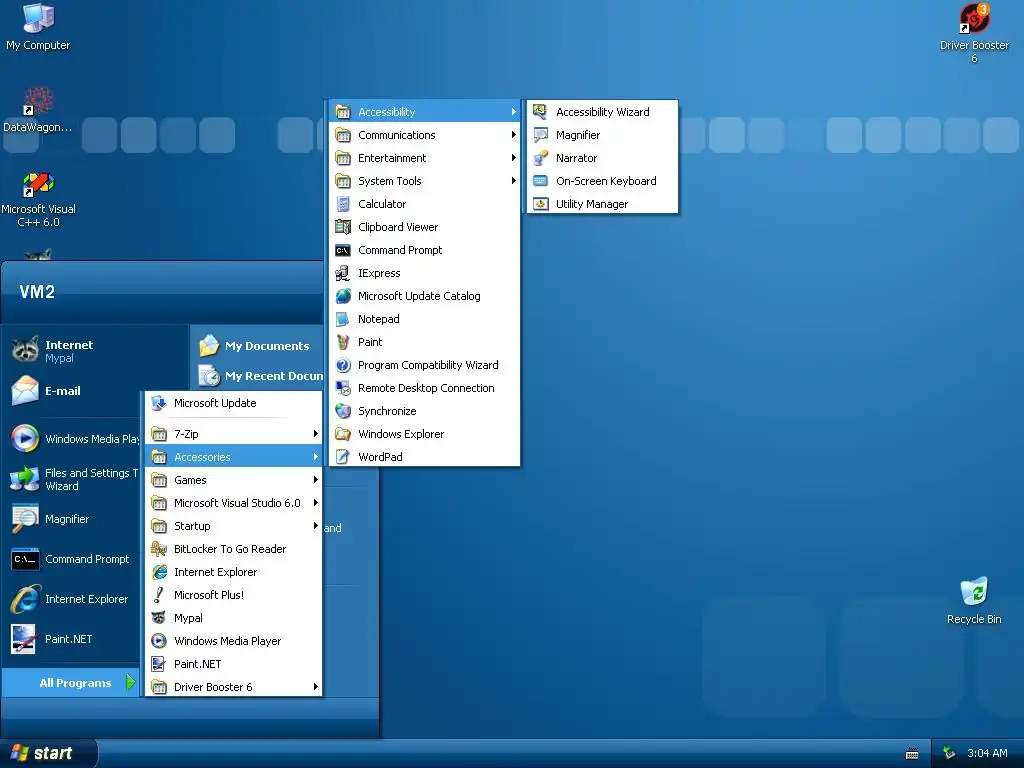This screenshot has height=768, width=1024.
Task: Launch Notepad from Accessories
Action: point(425,319)
